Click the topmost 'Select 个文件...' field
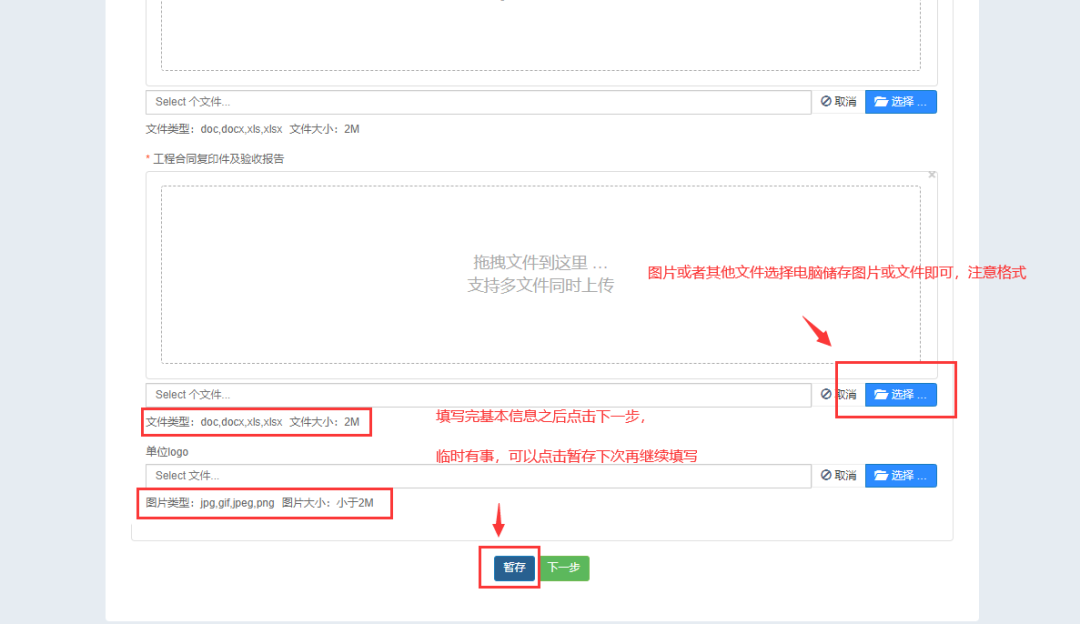 point(478,102)
